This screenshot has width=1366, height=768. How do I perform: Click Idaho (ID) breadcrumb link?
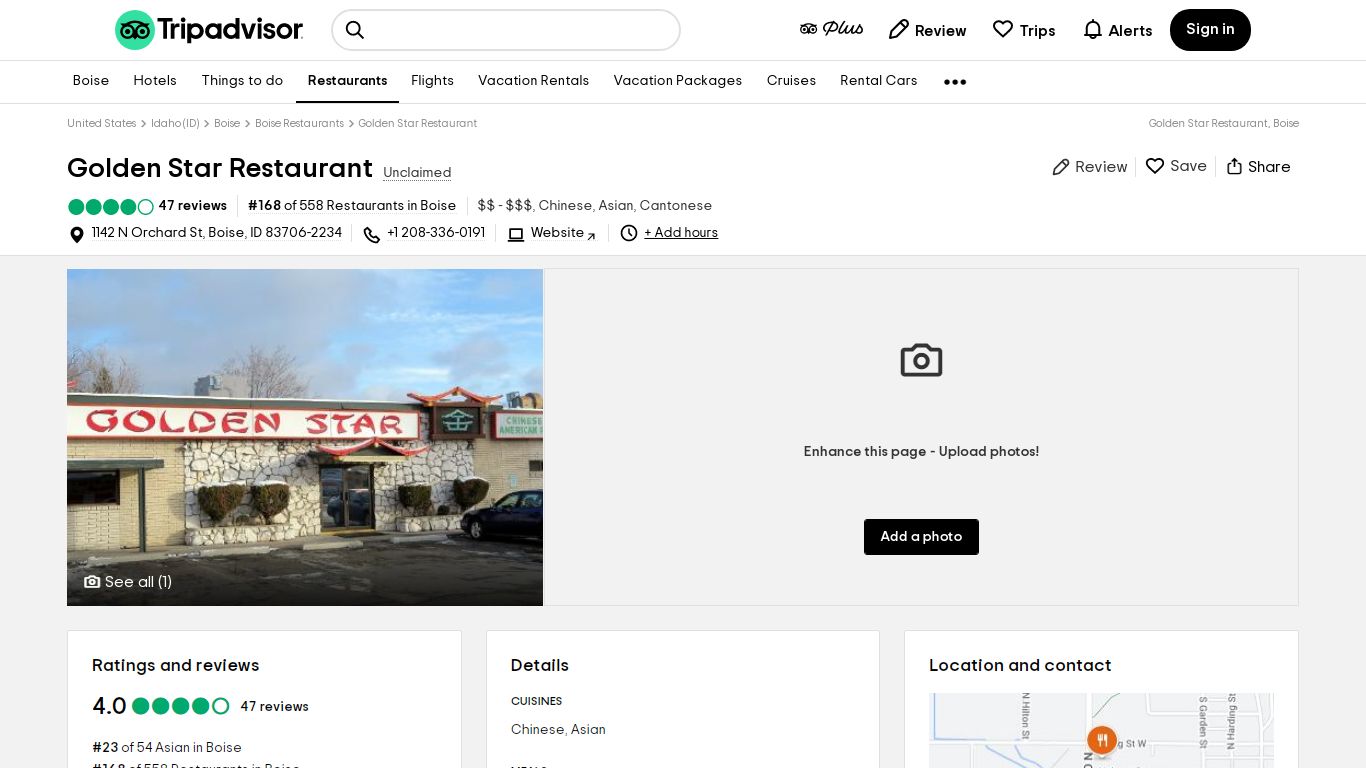175,124
